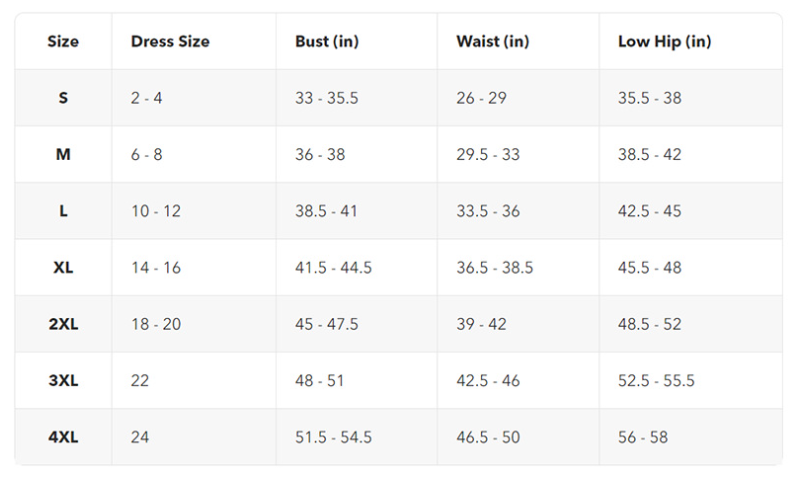Click the waist cell 39 - 42

tap(481, 324)
